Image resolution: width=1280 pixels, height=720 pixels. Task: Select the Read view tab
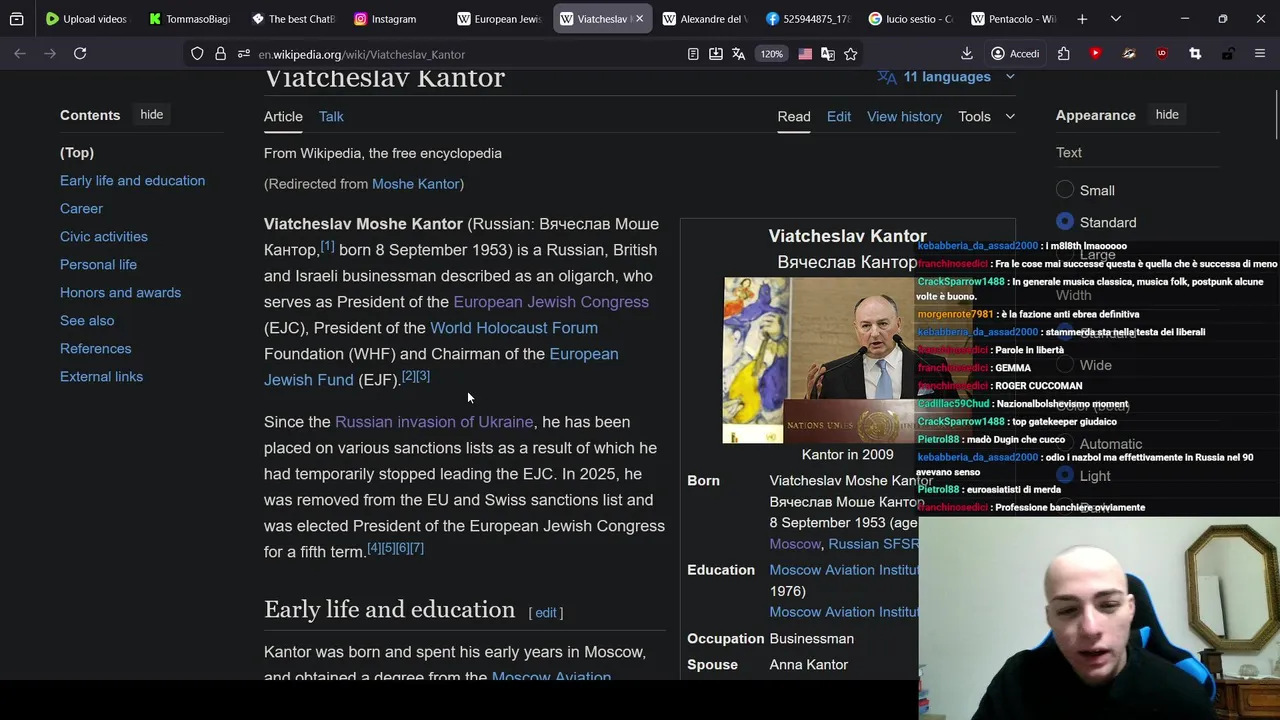pos(794,117)
